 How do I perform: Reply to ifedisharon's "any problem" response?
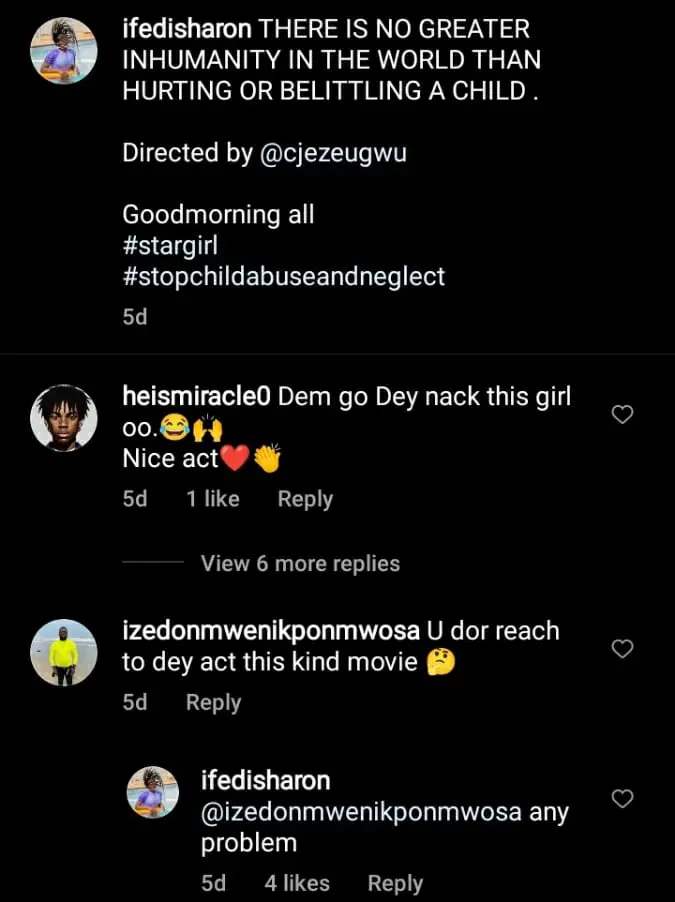tap(395, 883)
